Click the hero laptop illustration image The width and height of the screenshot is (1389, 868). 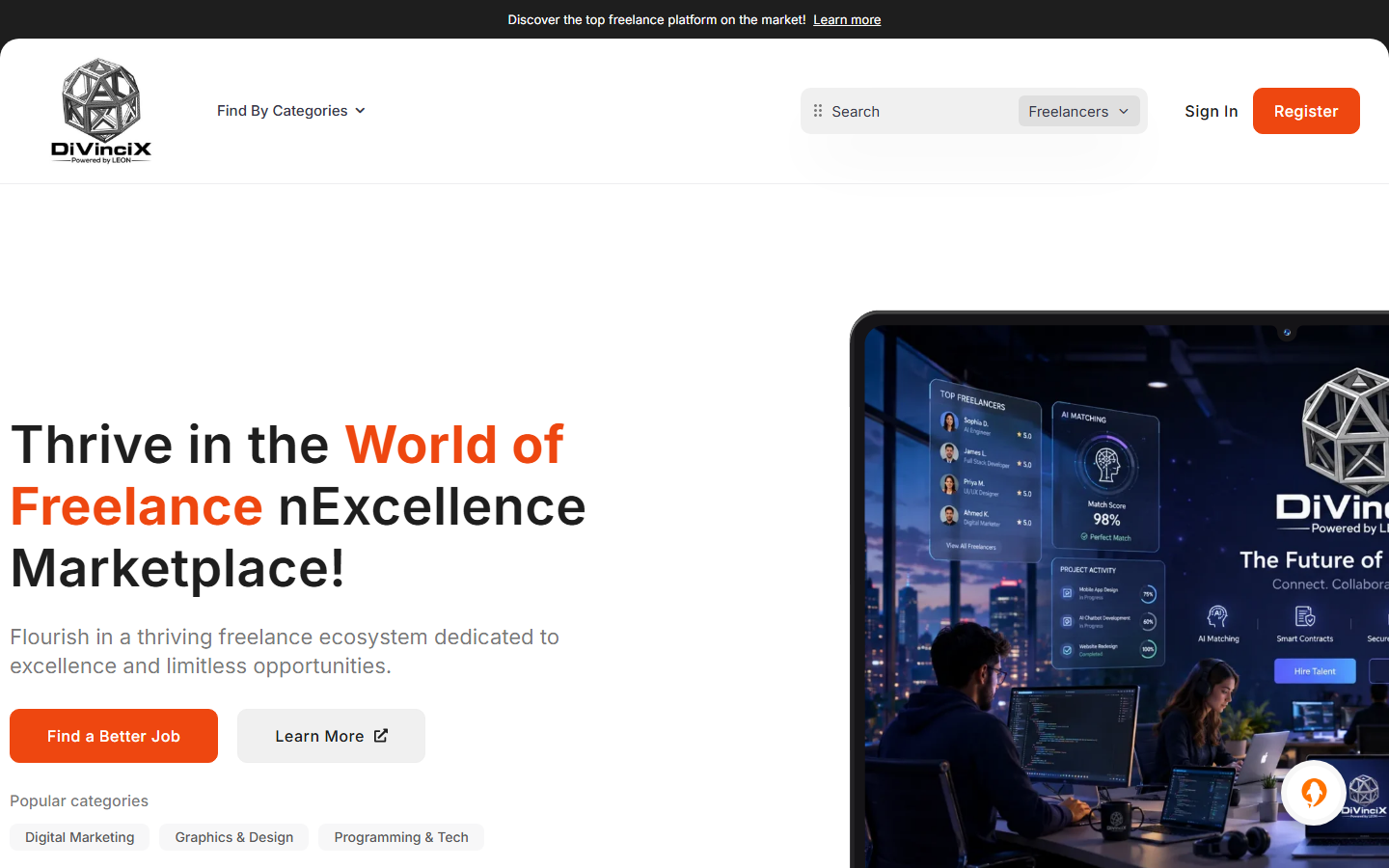coord(1119,589)
